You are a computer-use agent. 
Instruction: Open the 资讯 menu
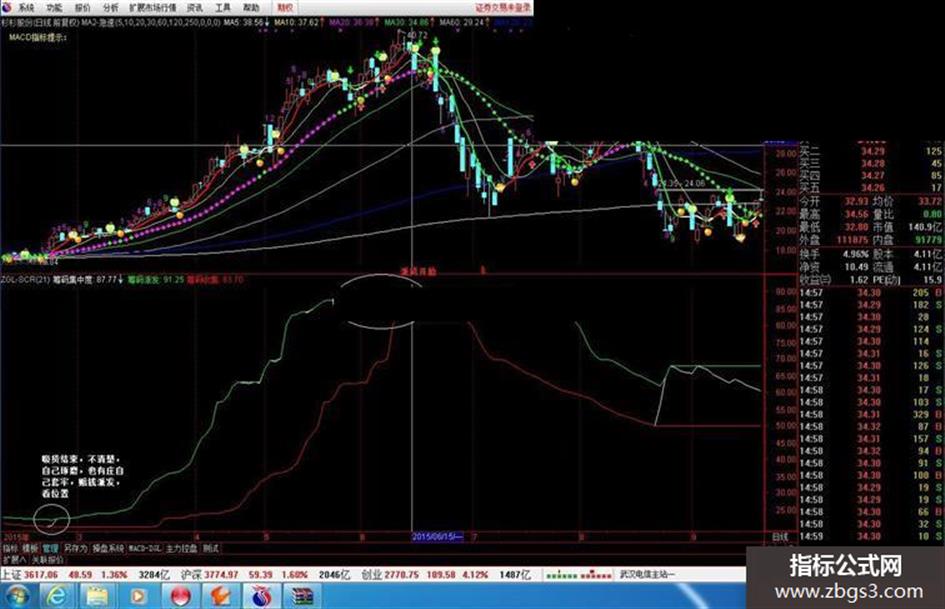coord(195,8)
